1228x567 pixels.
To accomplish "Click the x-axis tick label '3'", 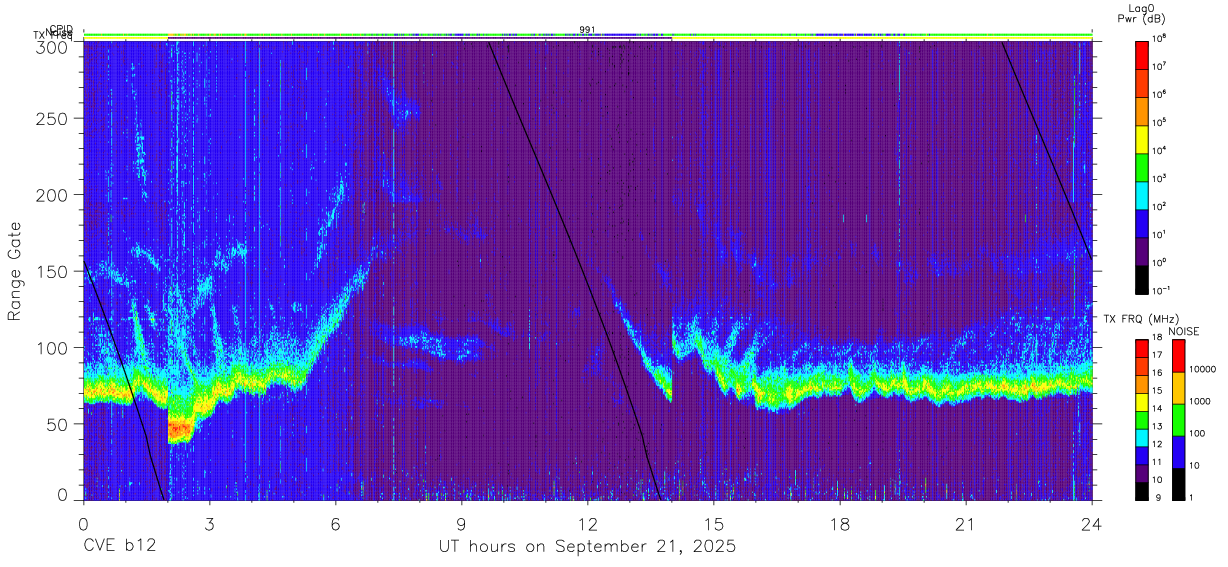I will click(x=210, y=524).
